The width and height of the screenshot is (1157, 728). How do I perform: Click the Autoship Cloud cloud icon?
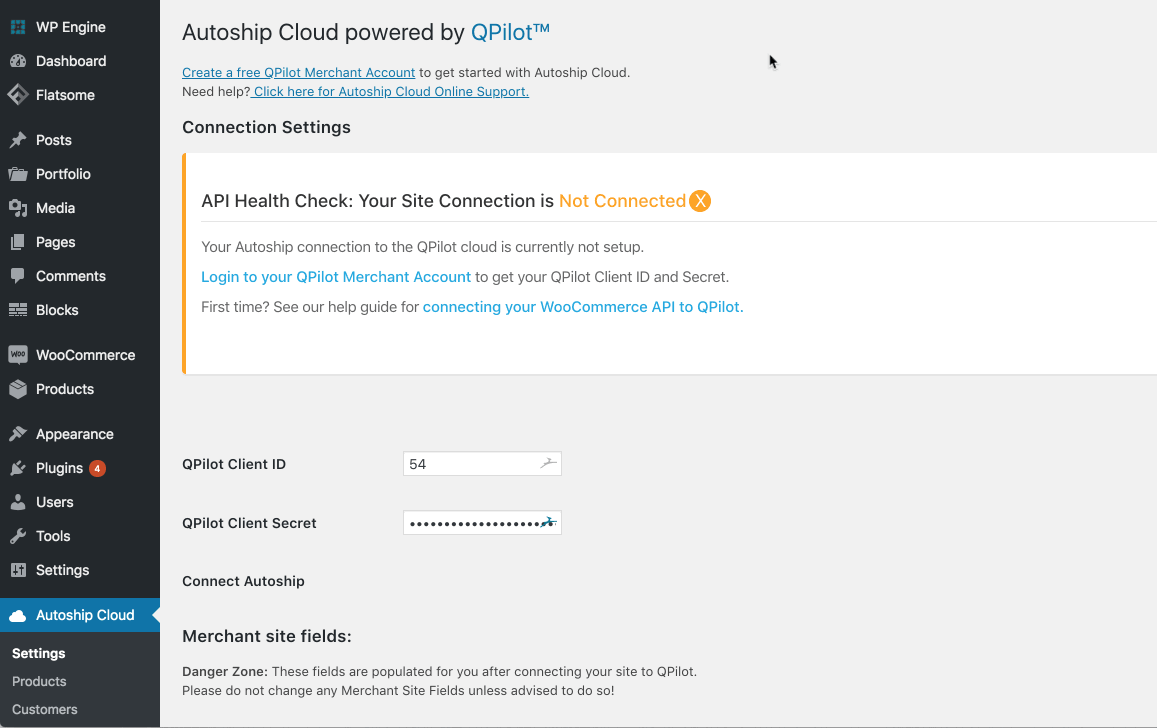pos(18,615)
